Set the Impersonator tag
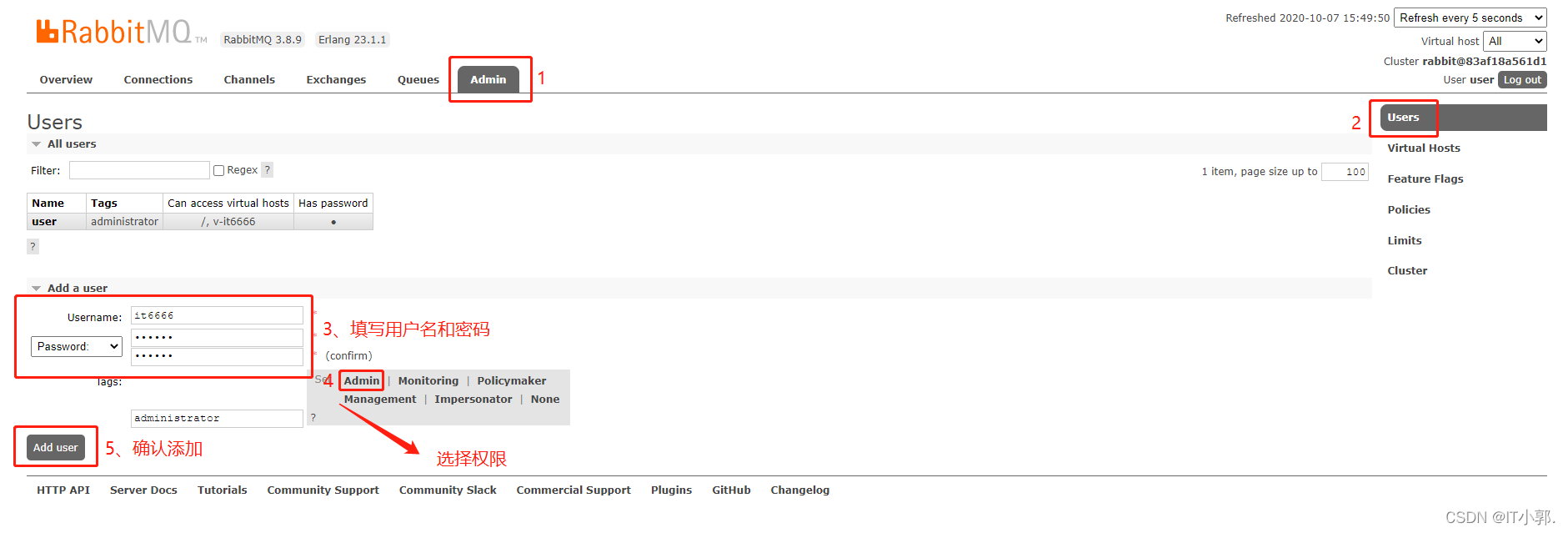This screenshot has width=1568, height=533. pyautogui.click(x=473, y=400)
